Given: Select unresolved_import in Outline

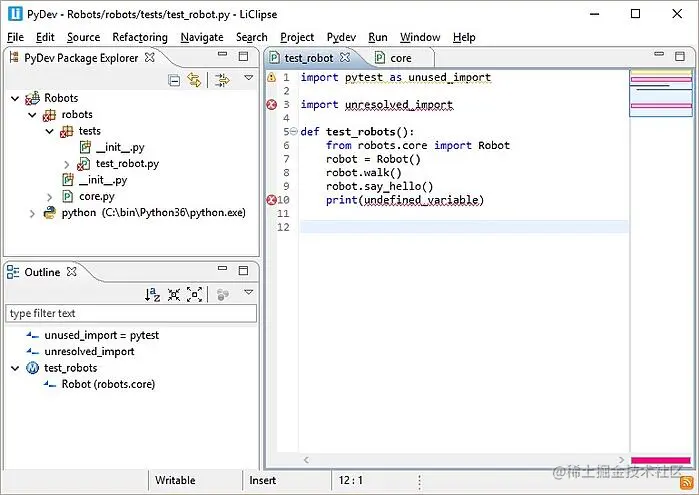Looking at the screenshot, I should [x=89, y=352].
